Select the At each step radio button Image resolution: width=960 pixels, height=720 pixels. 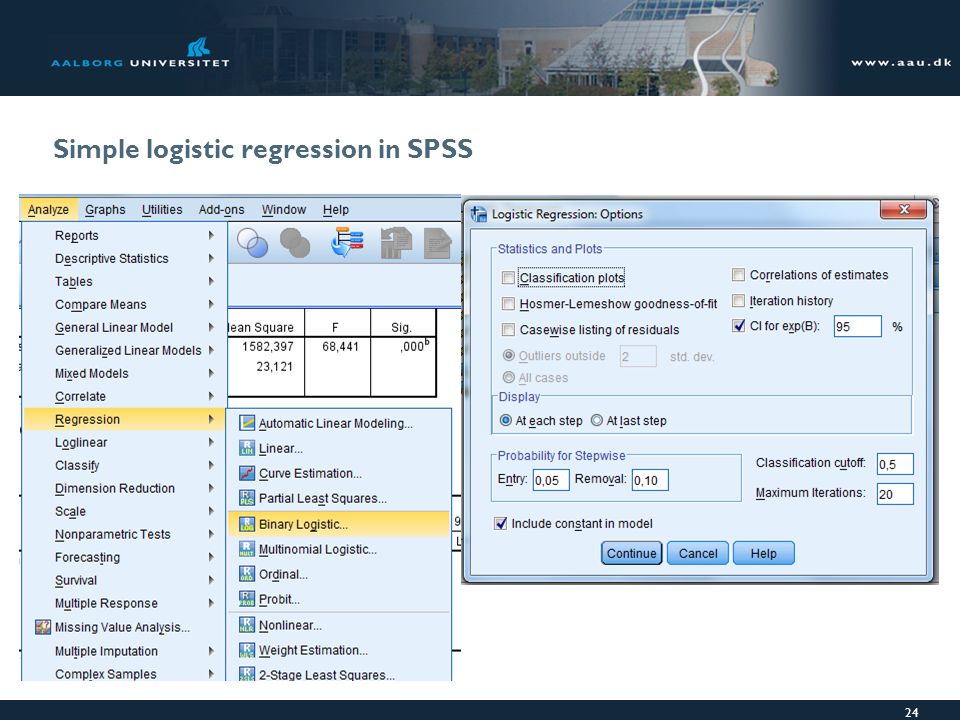pos(506,421)
